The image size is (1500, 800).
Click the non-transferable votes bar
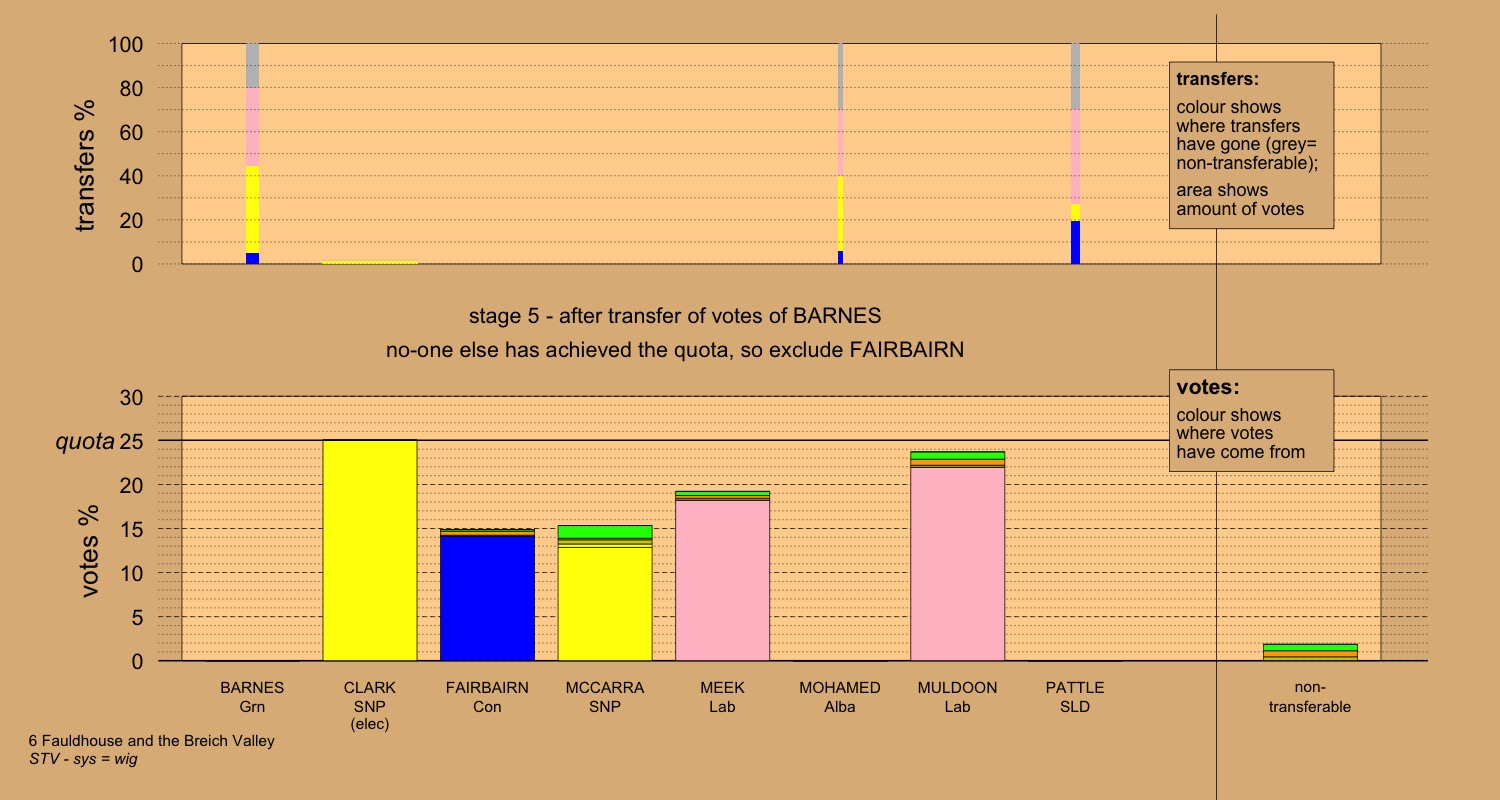click(1310, 652)
